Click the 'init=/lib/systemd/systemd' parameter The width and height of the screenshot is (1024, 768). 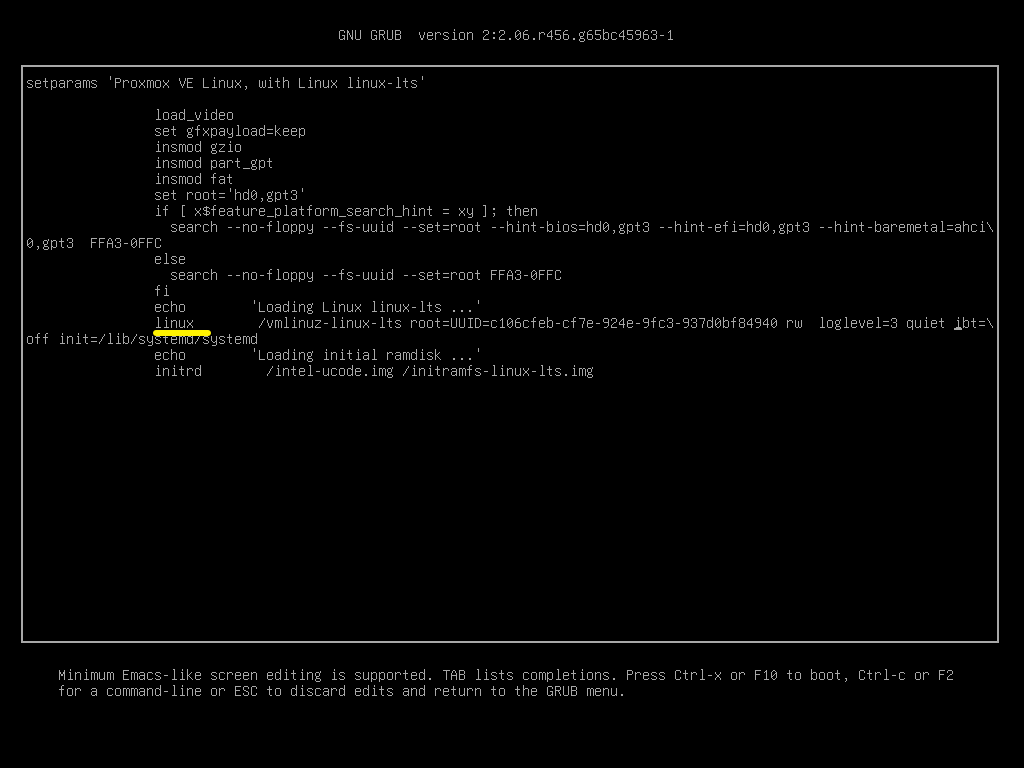click(159, 340)
